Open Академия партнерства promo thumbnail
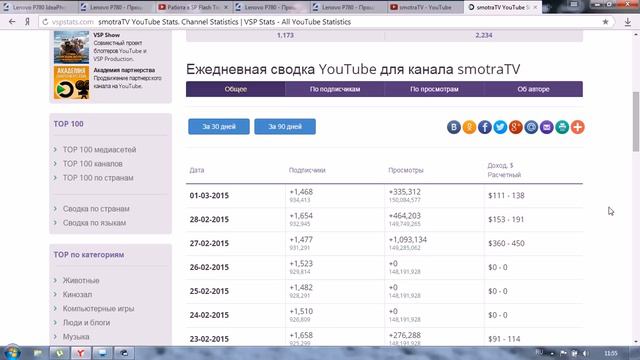Screen dimensions: 640x360 (x=71, y=82)
